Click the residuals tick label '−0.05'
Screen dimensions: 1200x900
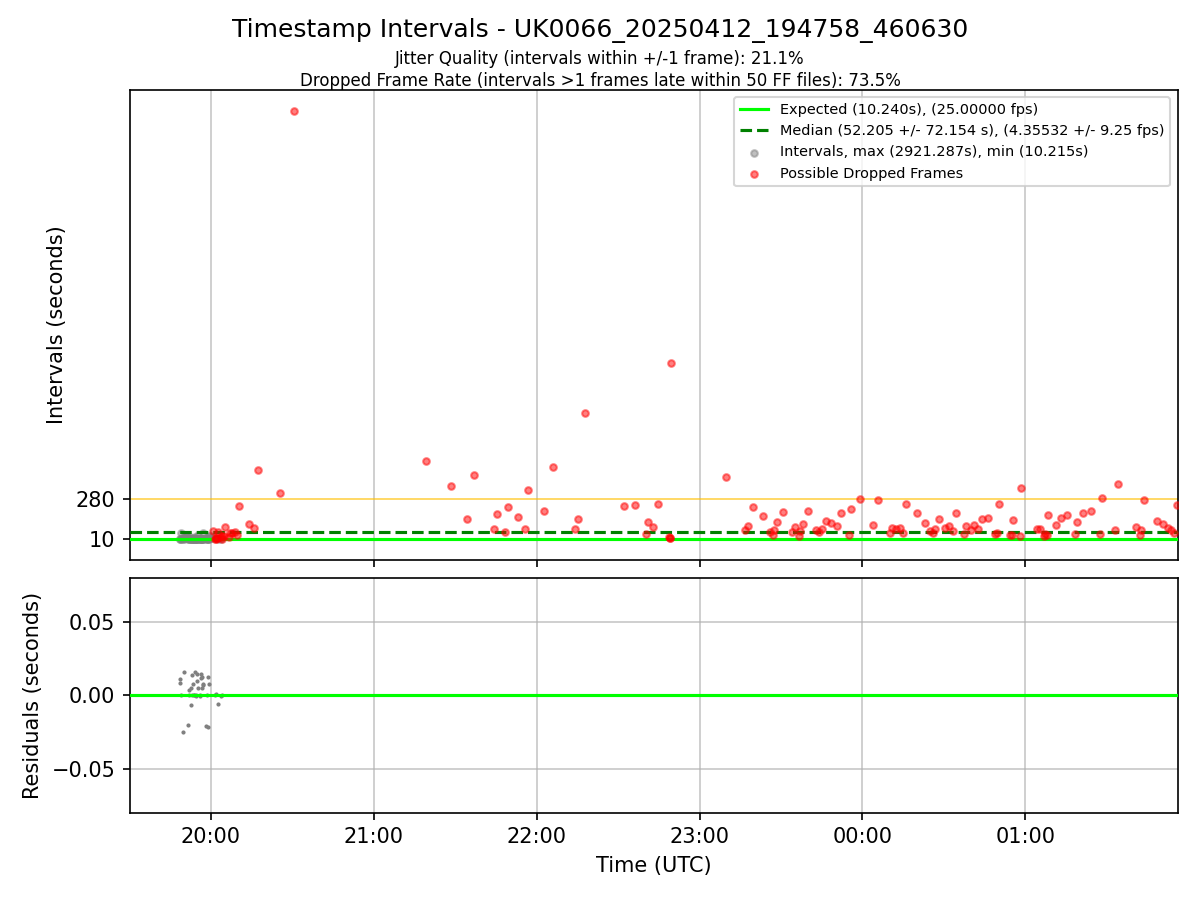[x=83, y=769]
